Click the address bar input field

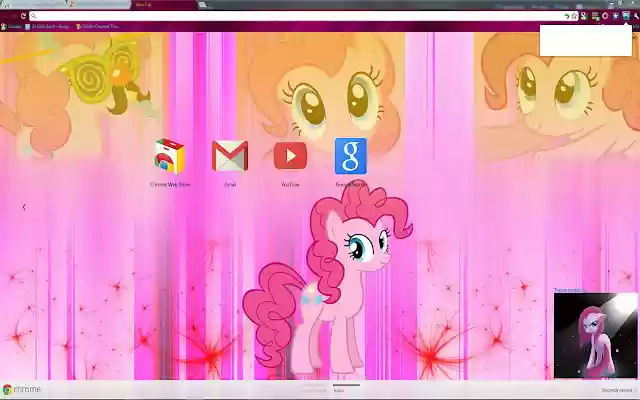(x=300, y=16)
